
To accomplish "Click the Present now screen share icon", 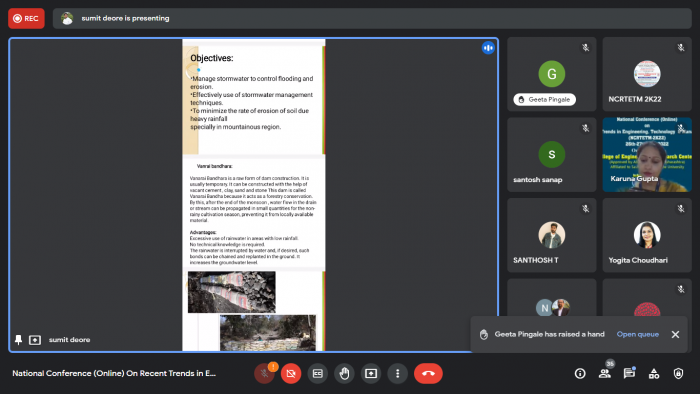I will click(x=371, y=373).
